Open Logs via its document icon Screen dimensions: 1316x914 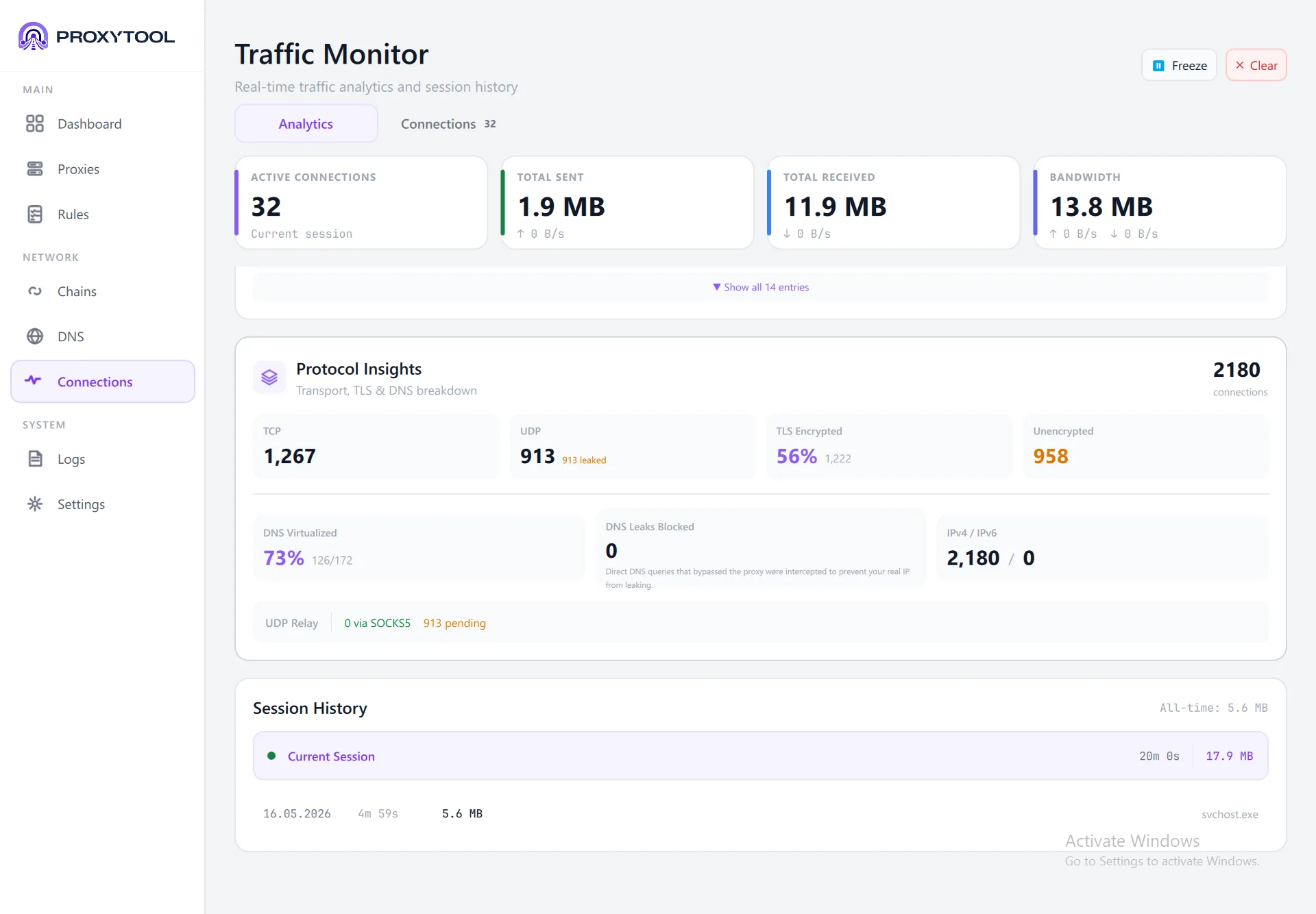tap(35, 458)
